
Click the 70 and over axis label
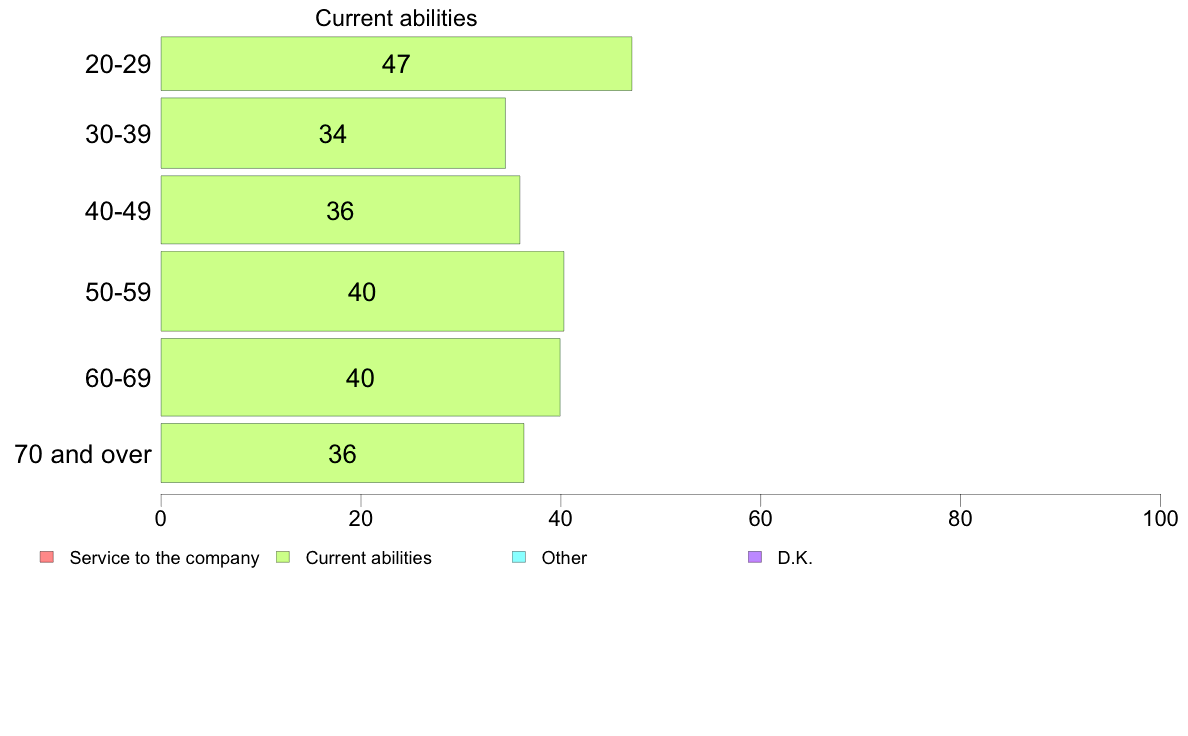(x=83, y=454)
